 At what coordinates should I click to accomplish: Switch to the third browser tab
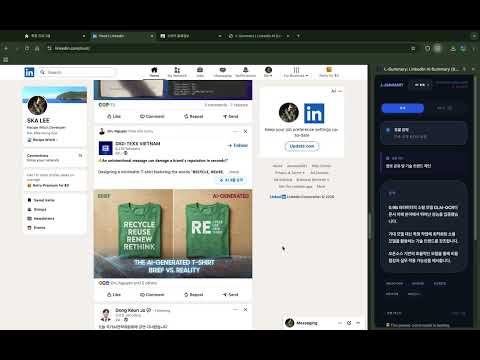[190, 36]
